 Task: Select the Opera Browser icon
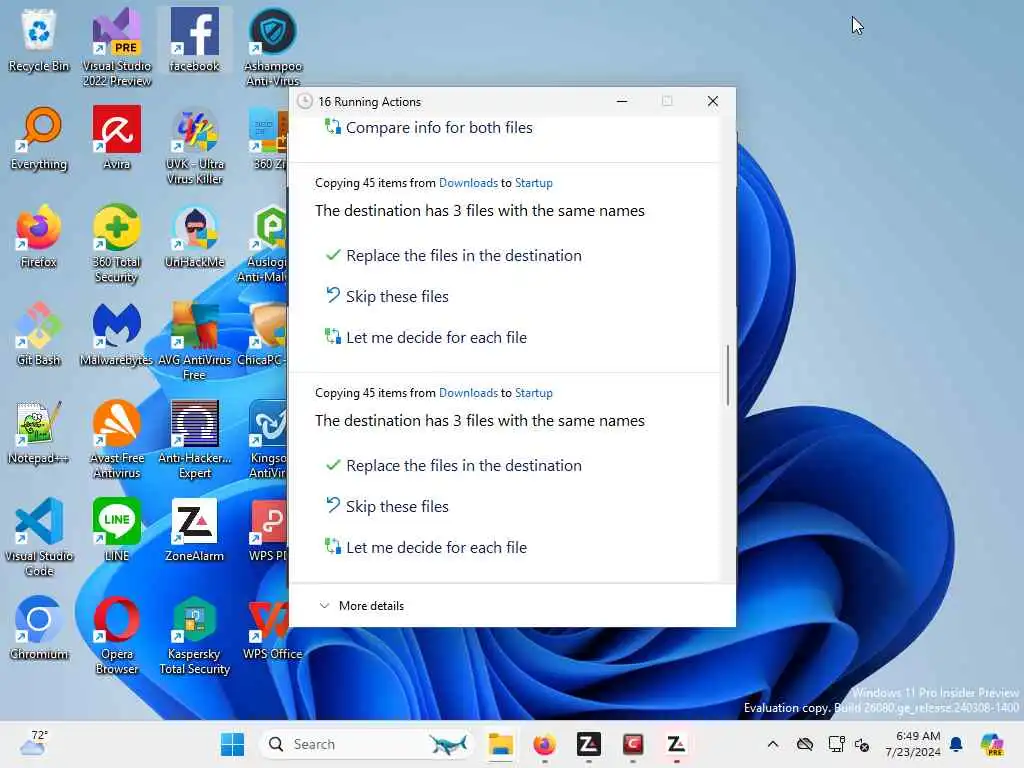pyautogui.click(x=117, y=635)
